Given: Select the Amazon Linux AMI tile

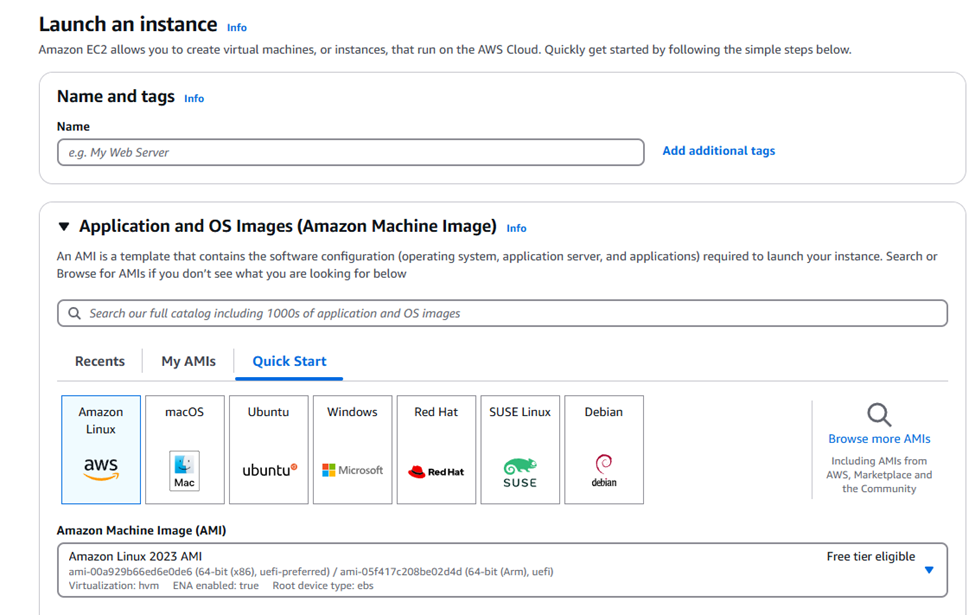Looking at the screenshot, I should (101, 450).
